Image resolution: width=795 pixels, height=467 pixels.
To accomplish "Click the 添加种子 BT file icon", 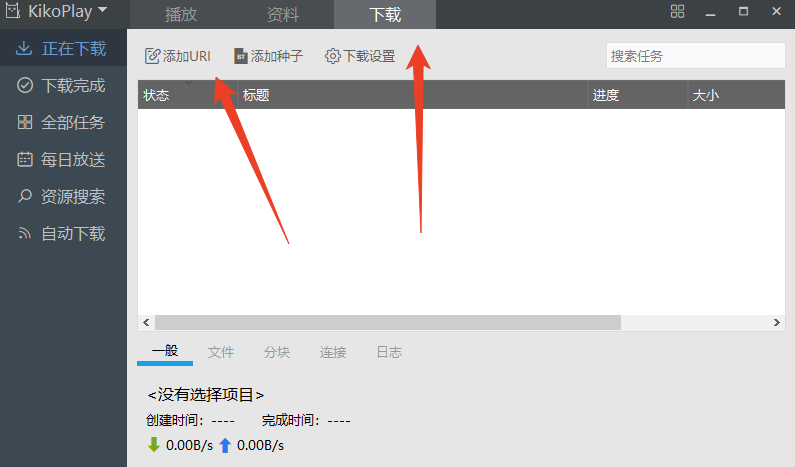I will coord(241,56).
